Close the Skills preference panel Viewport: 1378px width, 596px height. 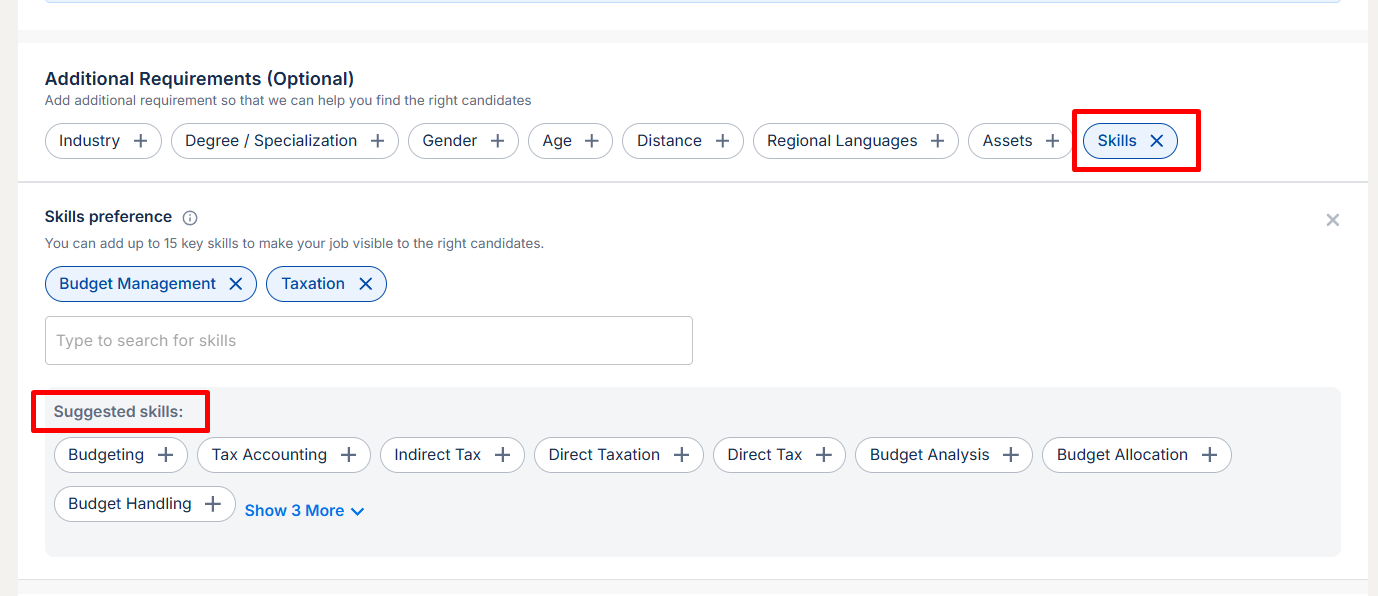click(x=1332, y=220)
